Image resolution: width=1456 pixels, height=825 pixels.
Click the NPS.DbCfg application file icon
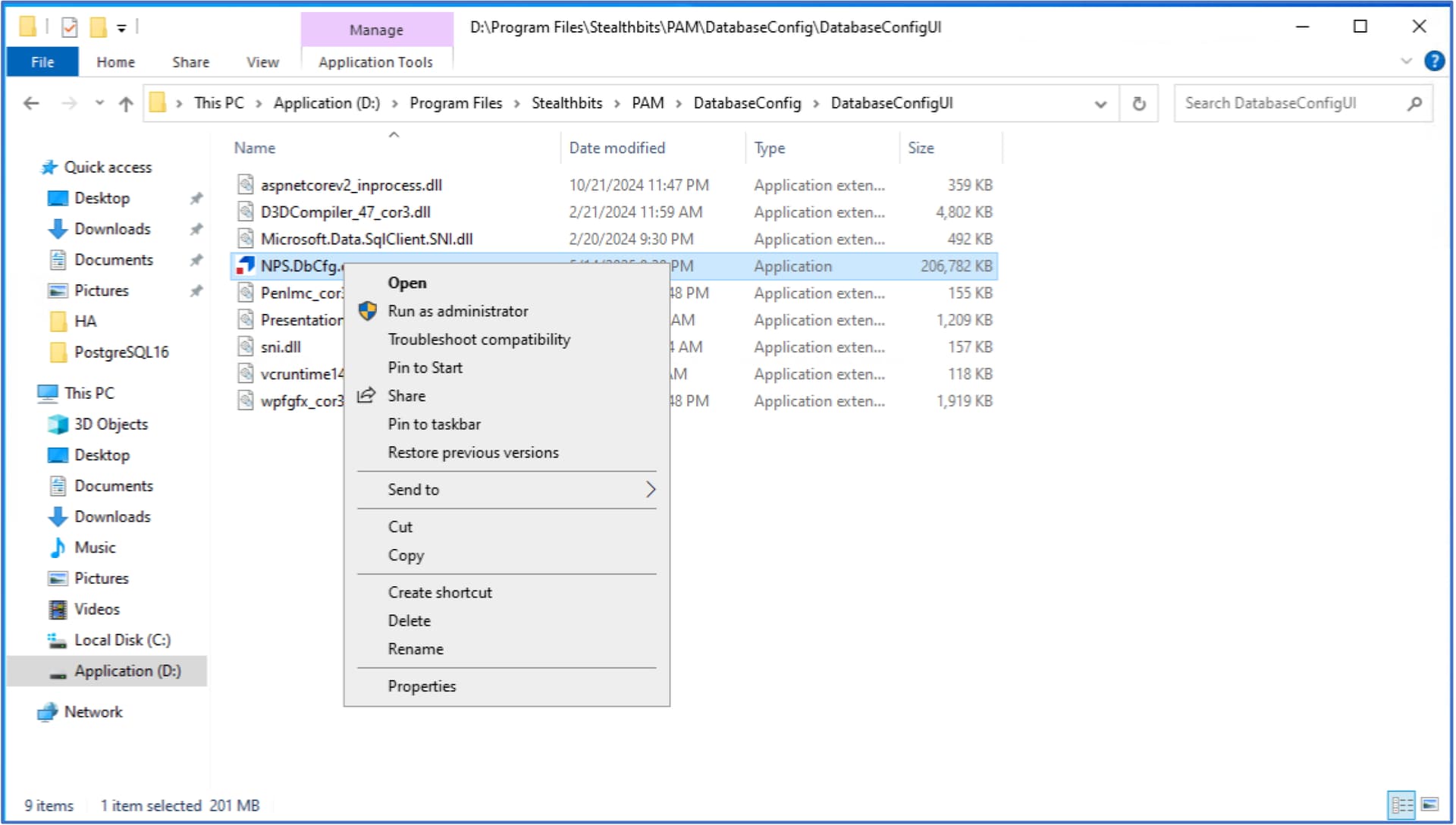click(x=246, y=266)
